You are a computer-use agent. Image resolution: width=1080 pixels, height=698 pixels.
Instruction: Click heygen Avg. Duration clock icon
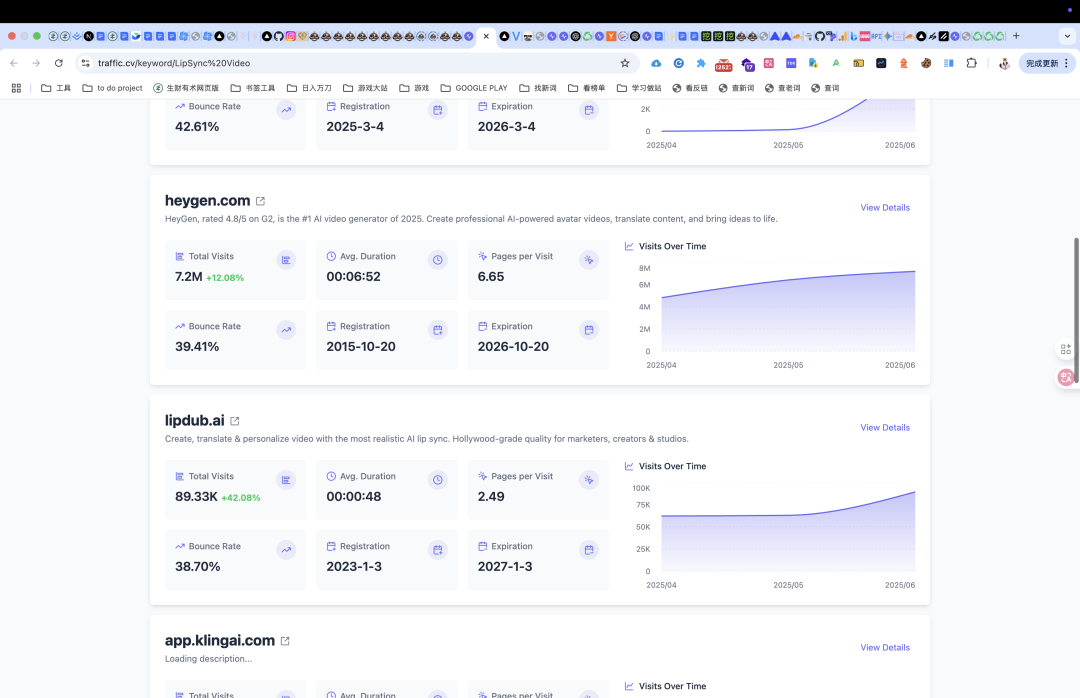[x=437, y=260]
